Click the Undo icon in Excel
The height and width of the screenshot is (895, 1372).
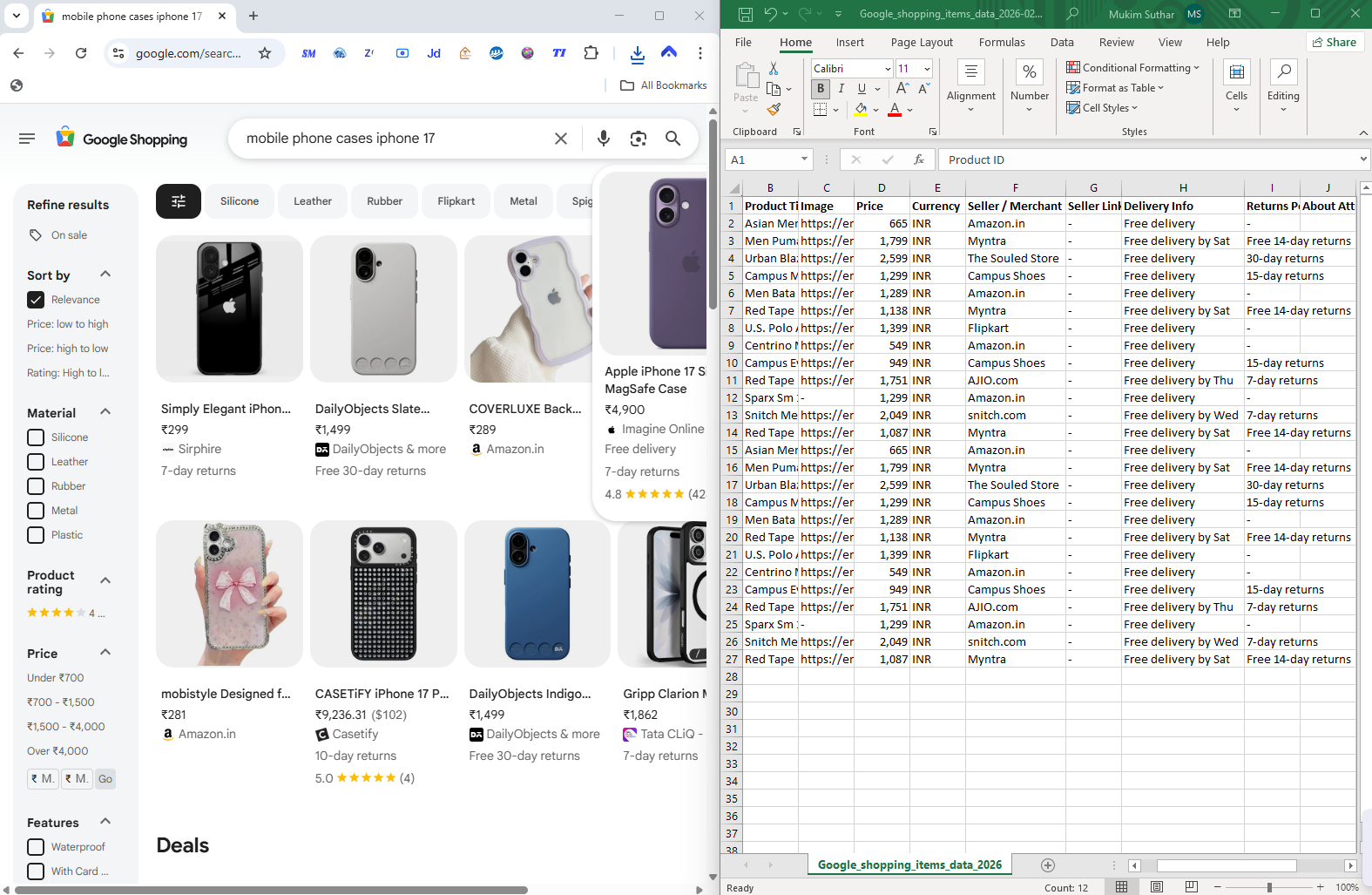pos(770,14)
